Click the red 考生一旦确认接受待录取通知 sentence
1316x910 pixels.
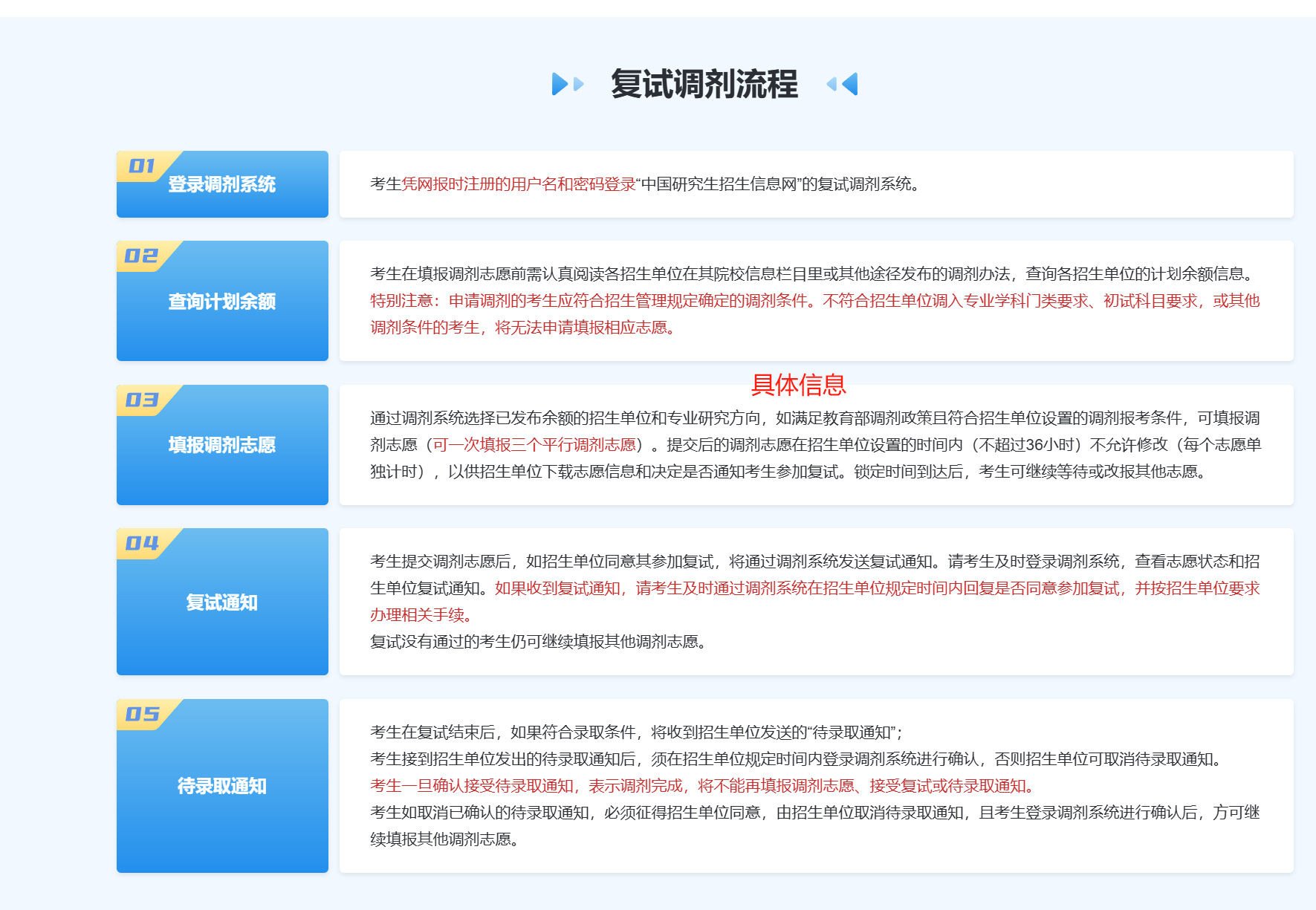(x=702, y=786)
